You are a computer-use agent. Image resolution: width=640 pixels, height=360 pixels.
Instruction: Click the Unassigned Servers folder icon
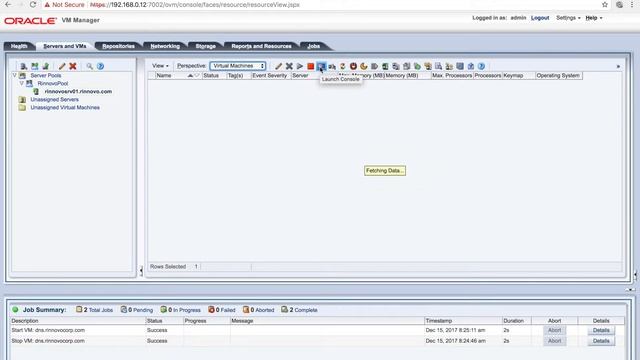(x=22, y=100)
